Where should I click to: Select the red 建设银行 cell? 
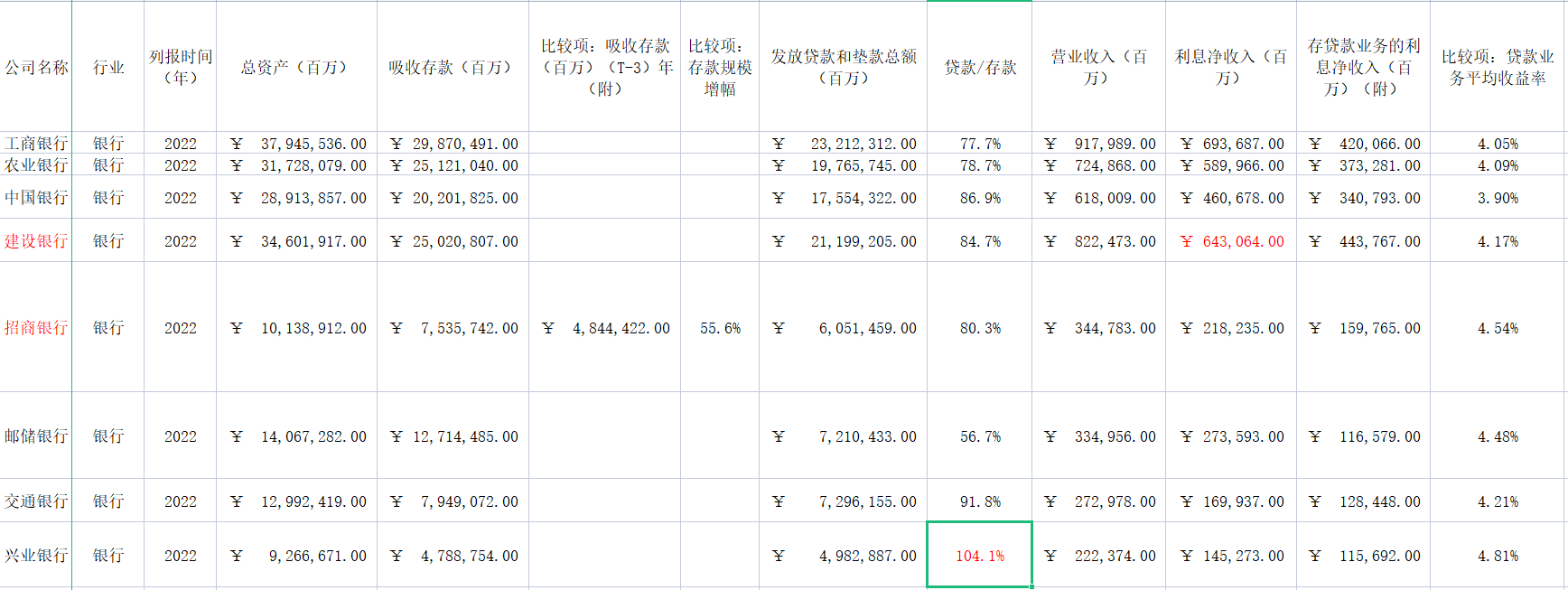click(x=36, y=241)
